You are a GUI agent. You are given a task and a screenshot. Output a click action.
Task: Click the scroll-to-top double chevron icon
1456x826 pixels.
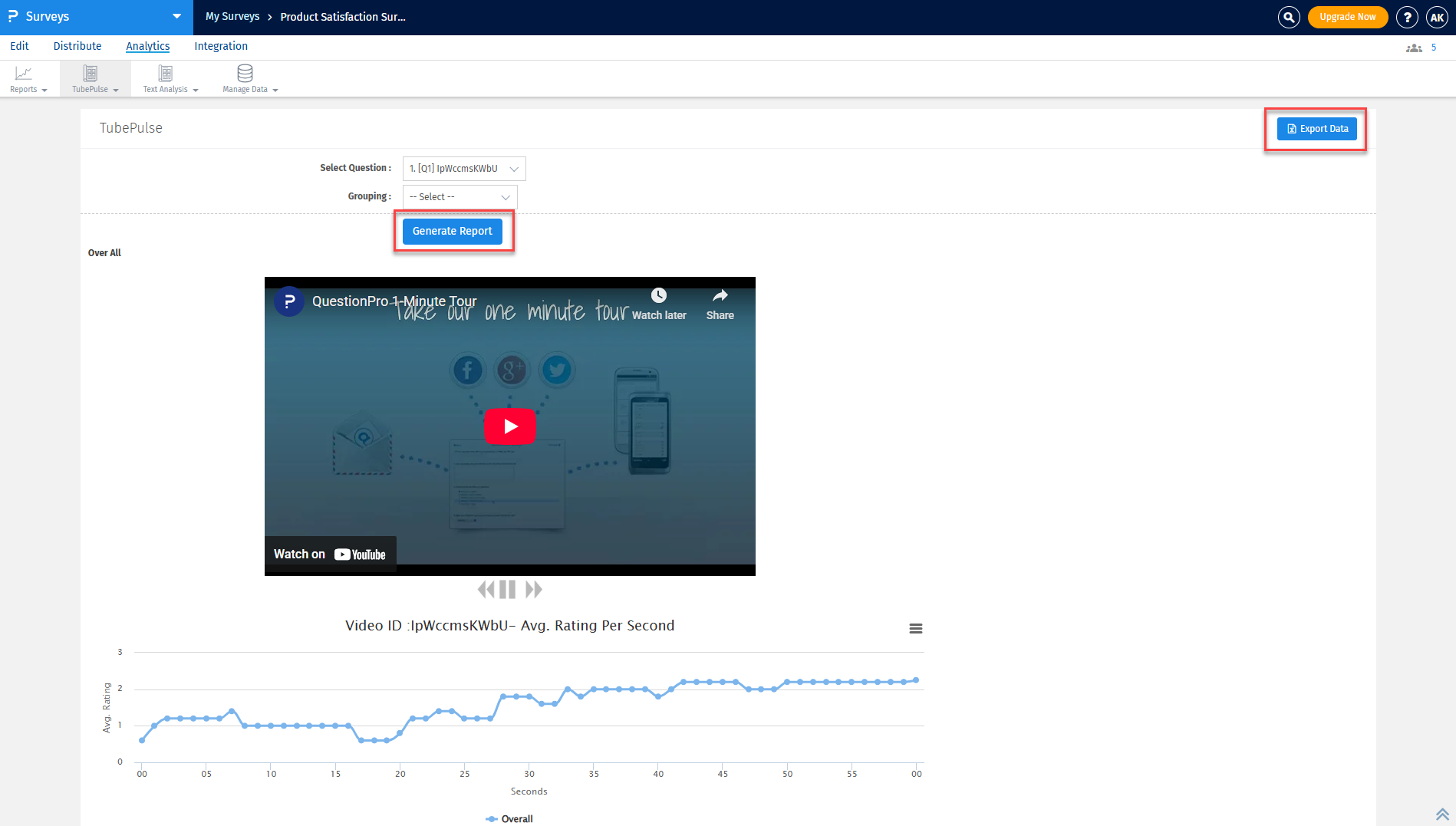click(1442, 814)
